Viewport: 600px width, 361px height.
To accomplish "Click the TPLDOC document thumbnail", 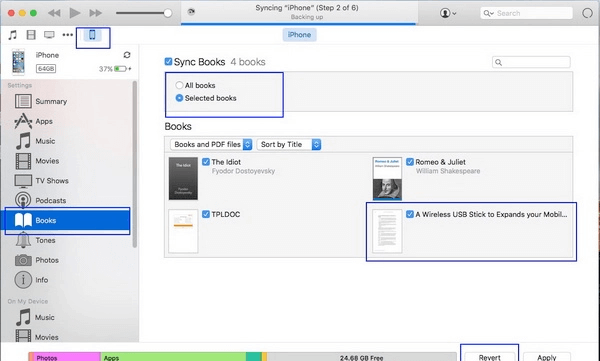I will [x=183, y=231].
